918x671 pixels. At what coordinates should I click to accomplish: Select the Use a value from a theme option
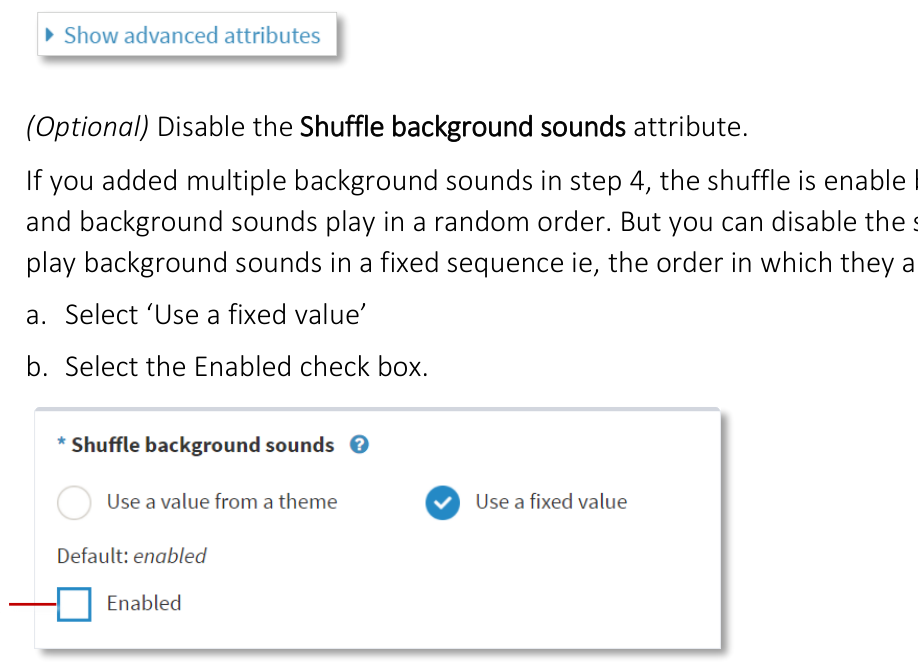pos(74,503)
